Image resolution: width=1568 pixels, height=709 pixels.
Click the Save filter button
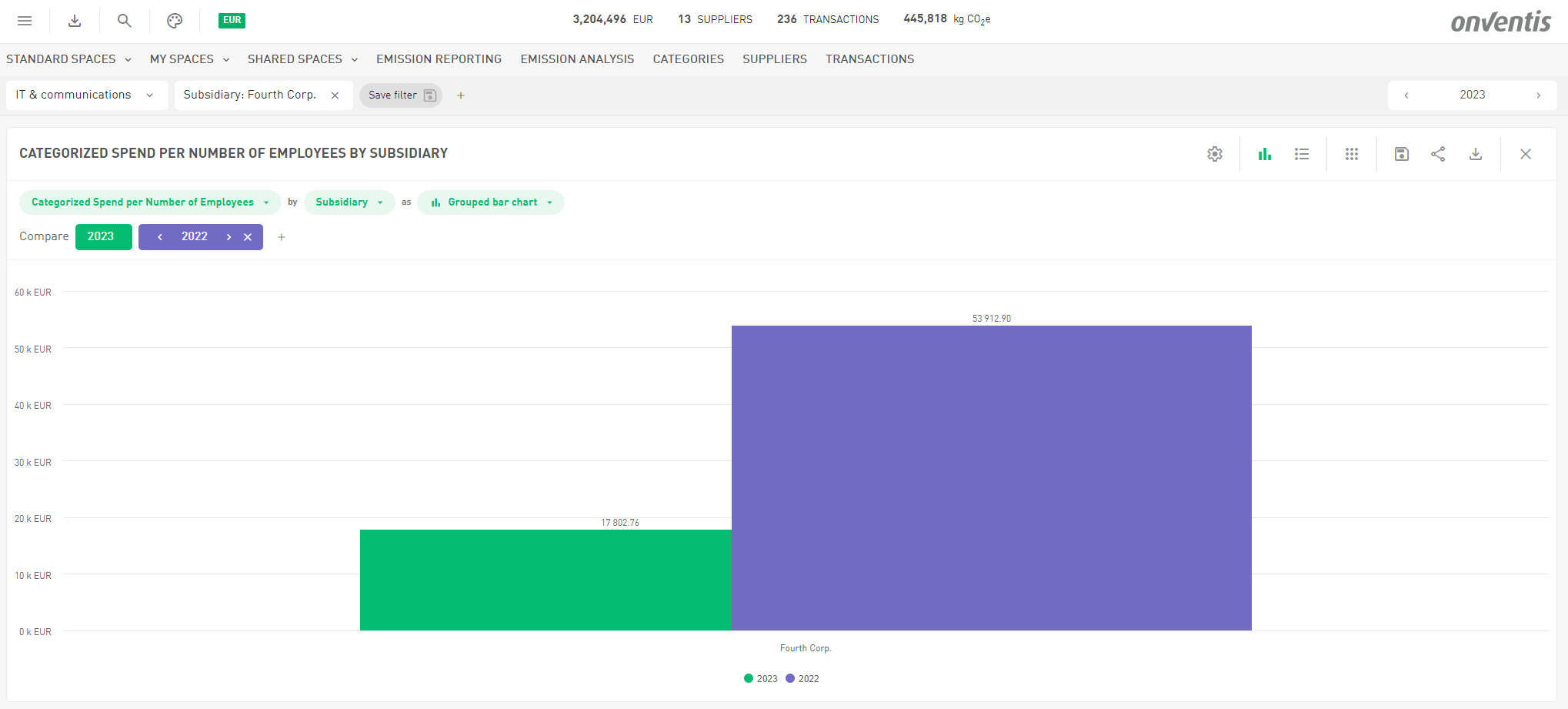401,95
